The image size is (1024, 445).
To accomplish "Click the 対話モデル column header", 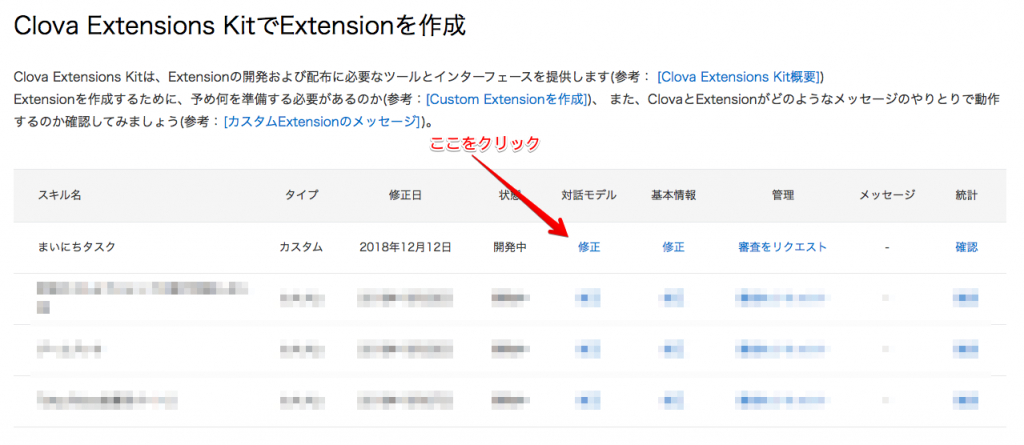I will [589, 195].
